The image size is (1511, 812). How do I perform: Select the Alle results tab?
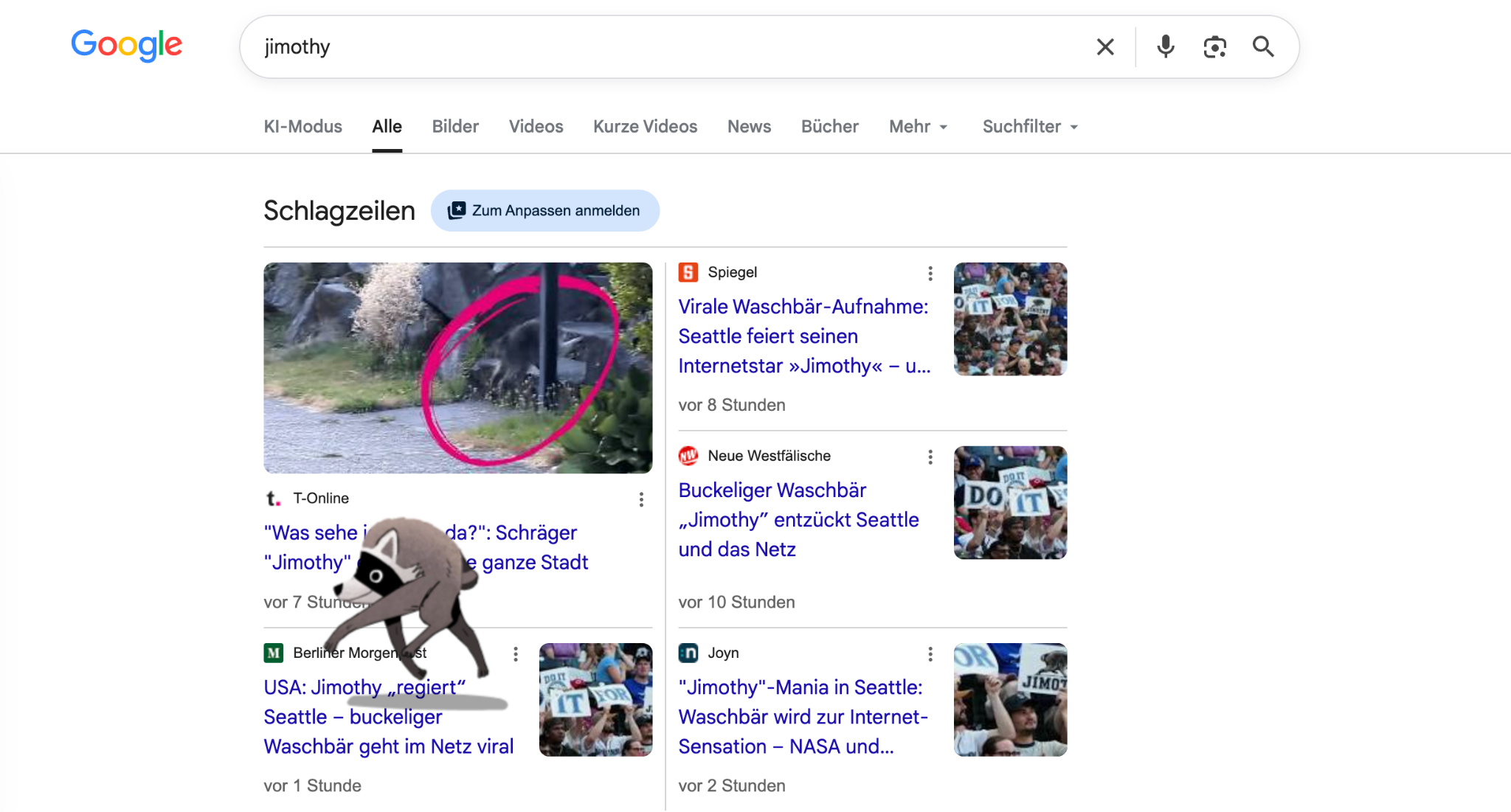tap(387, 127)
